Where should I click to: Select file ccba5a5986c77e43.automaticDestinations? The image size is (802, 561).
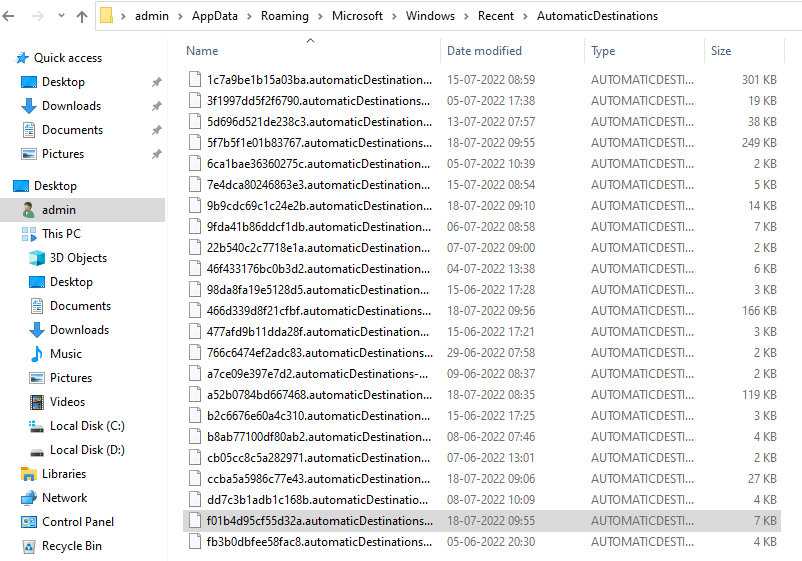point(318,479)
